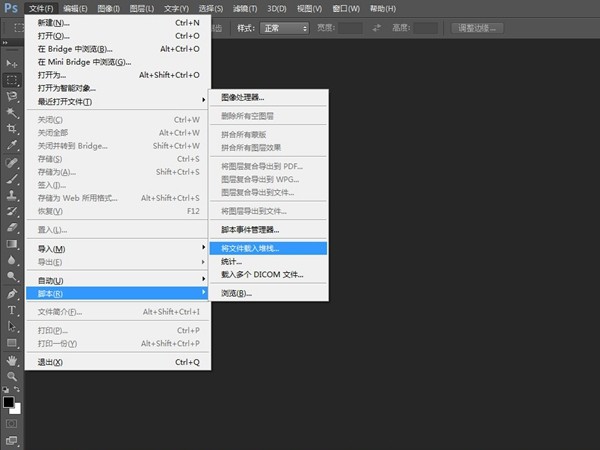
Task: Select the Rectangle shape tool
Action: (11, 343)
